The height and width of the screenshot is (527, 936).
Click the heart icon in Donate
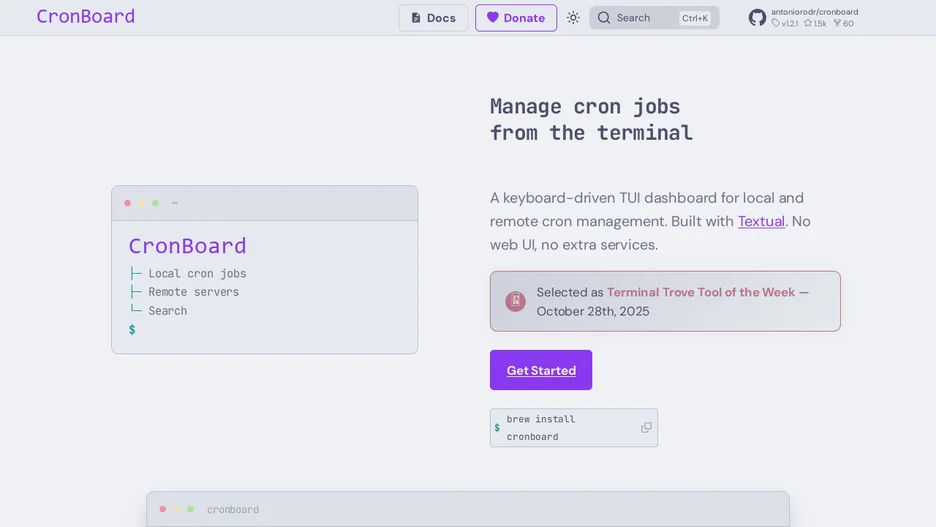pos(492,17)
